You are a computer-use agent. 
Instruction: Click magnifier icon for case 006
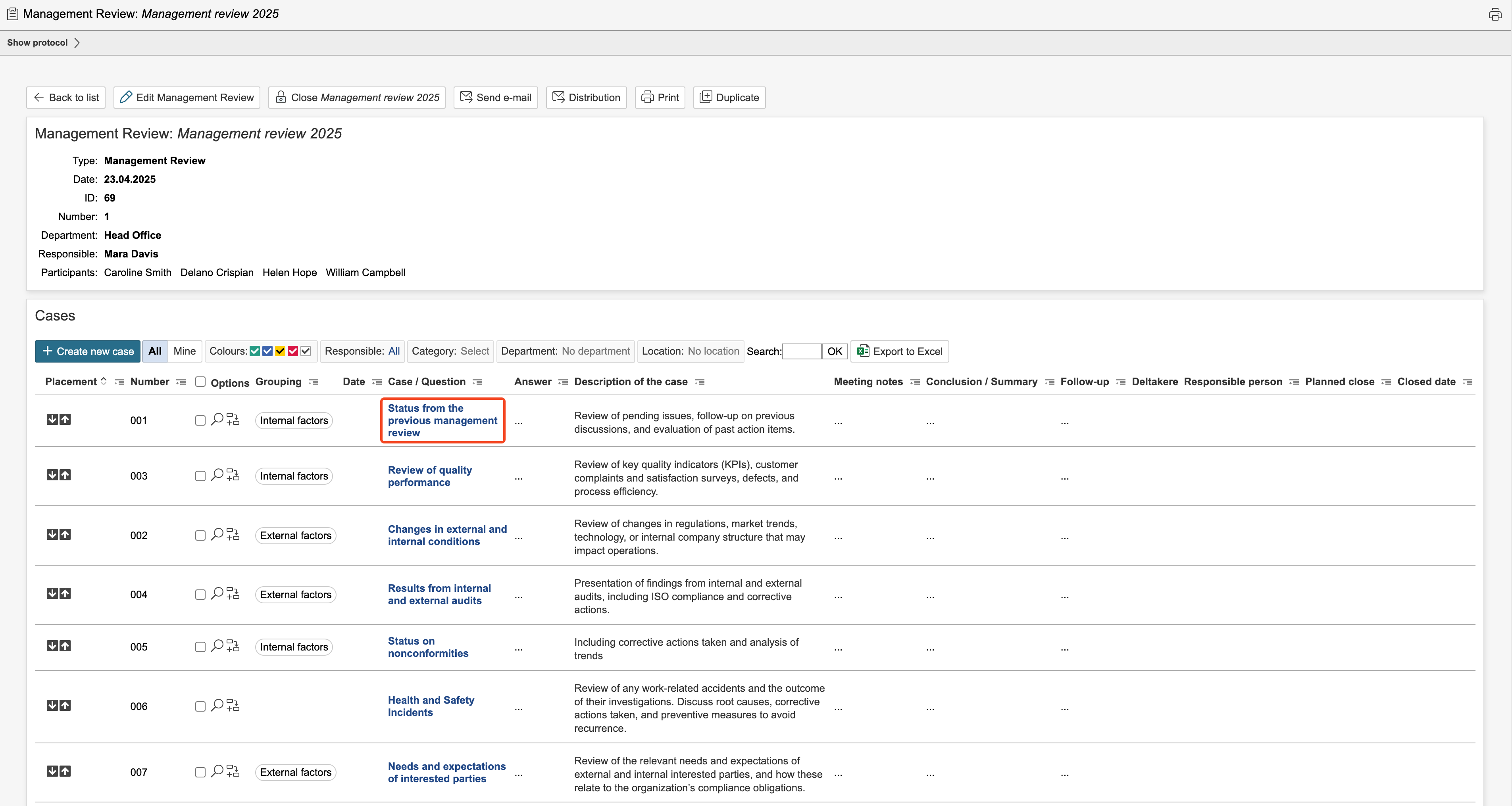point(217,705)
